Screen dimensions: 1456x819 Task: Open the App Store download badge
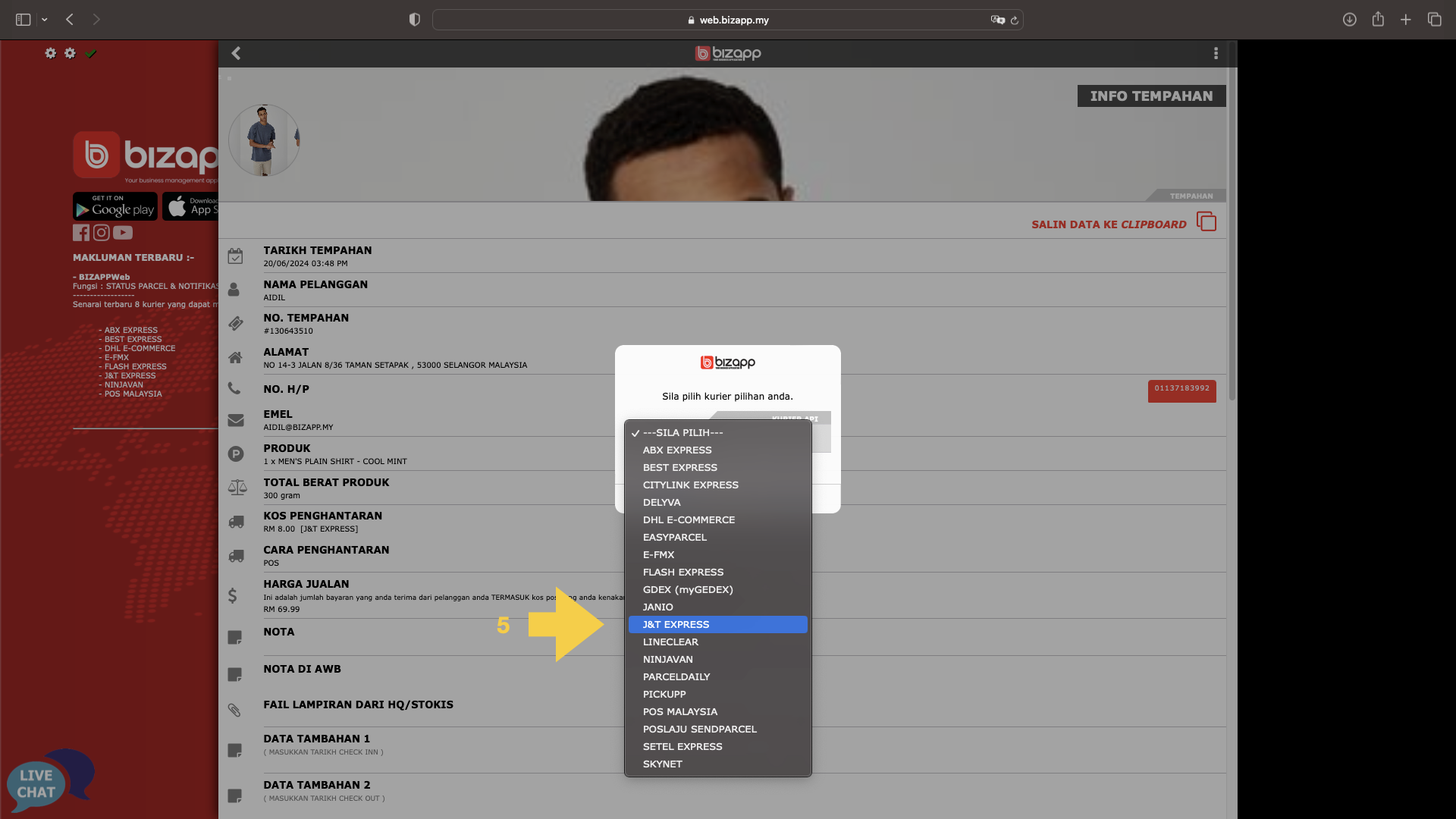pos(190,206)
